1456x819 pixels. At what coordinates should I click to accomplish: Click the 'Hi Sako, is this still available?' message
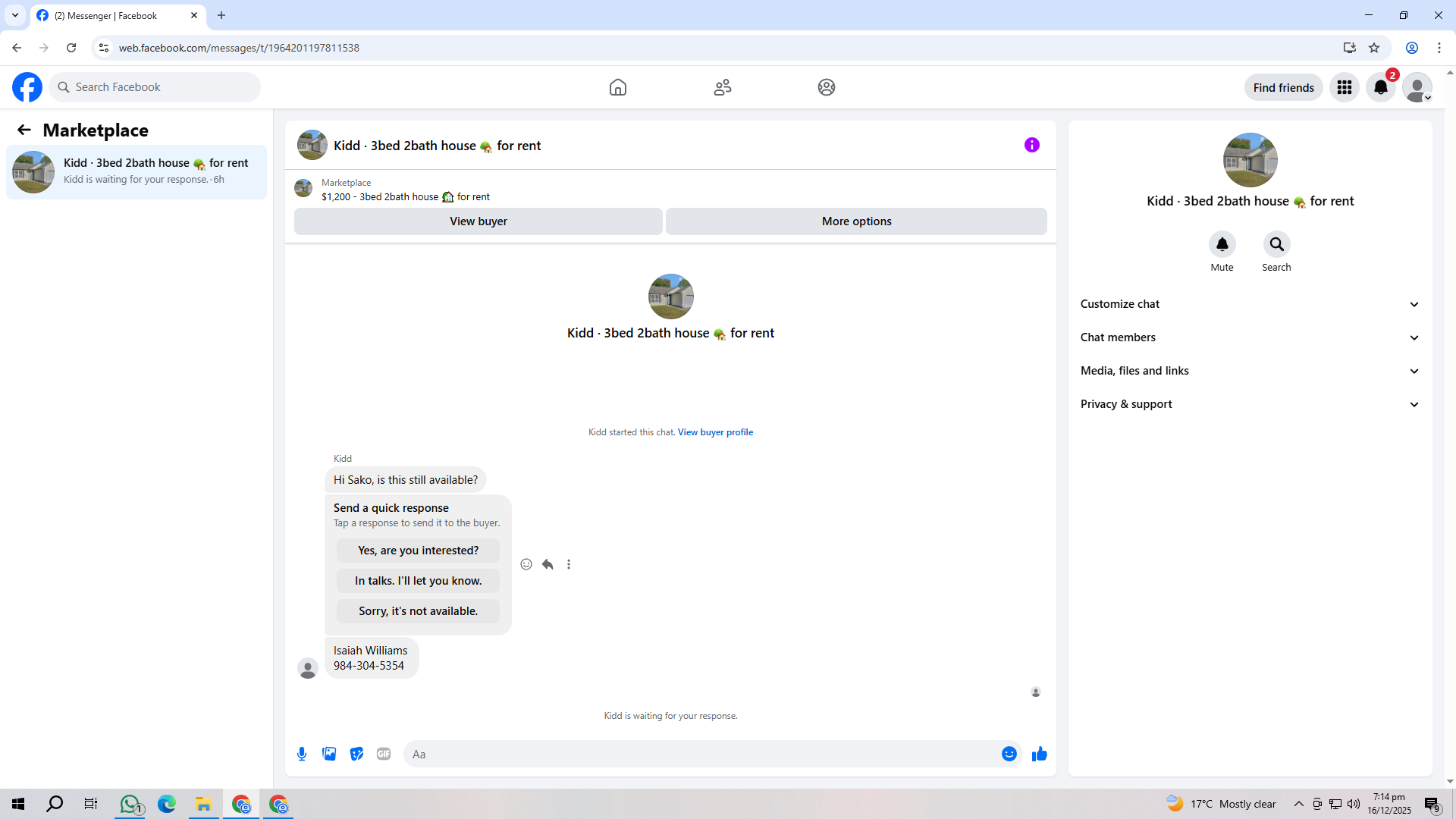[x=406, y=480]
